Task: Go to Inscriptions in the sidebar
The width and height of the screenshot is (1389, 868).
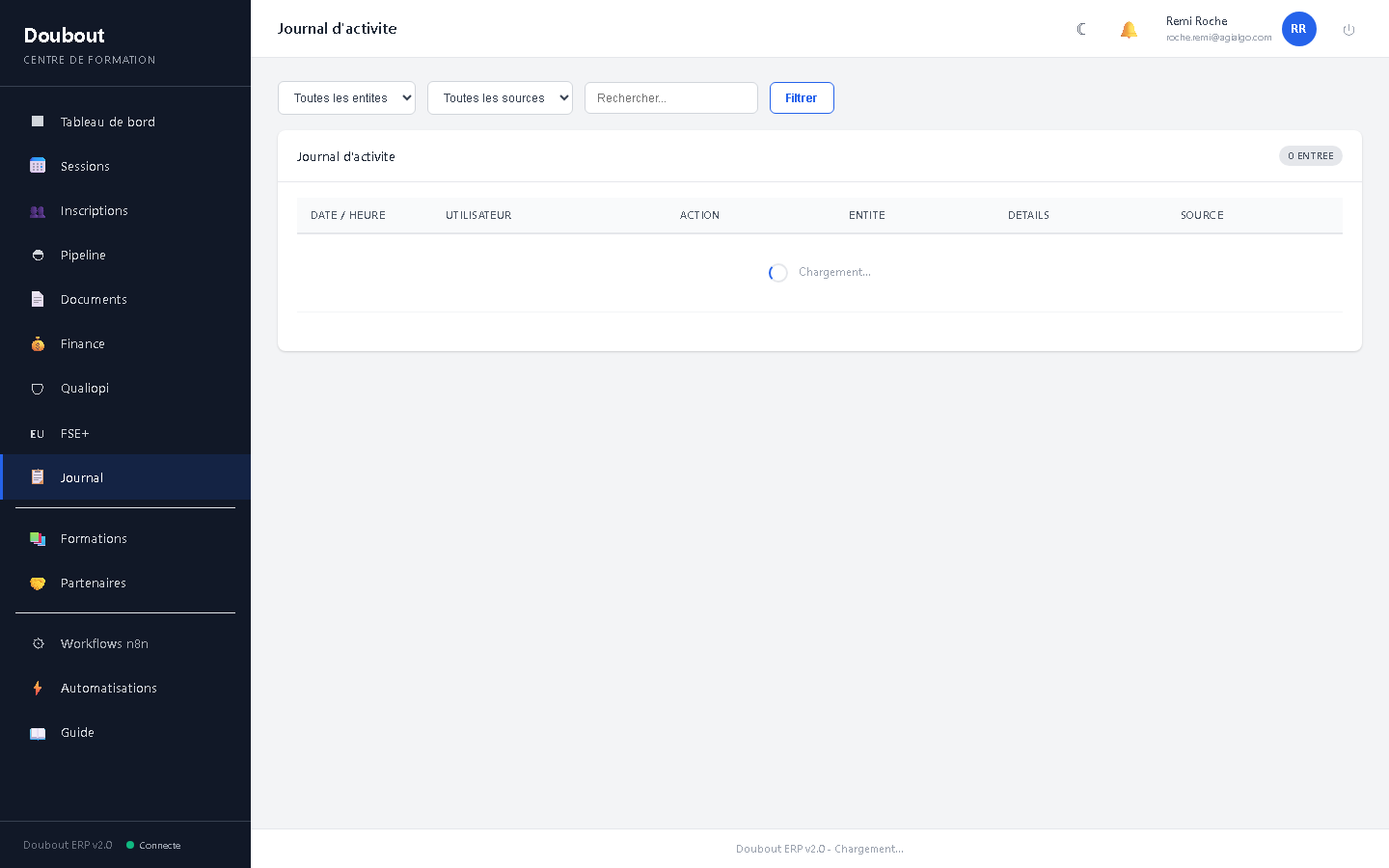Action: [x=94, y=210]
